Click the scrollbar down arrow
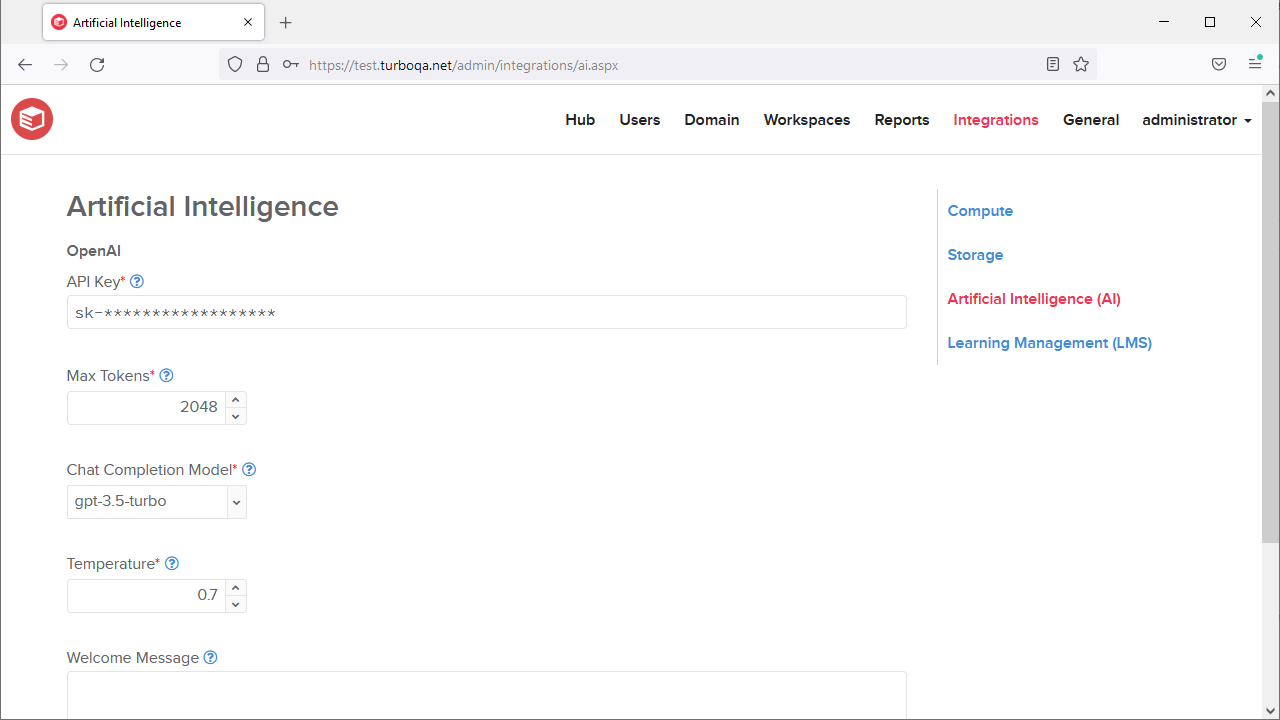The width and height of the screenshot is (1280, 720). coord(1271,711)
